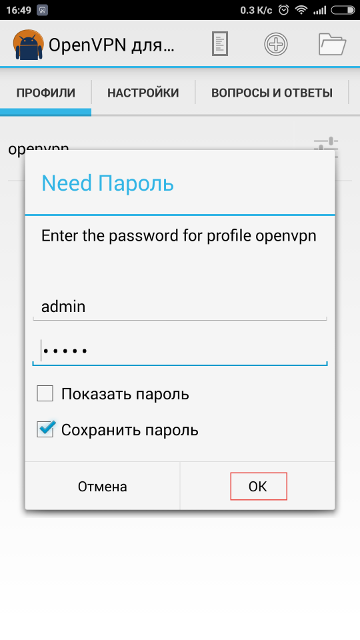The height and width of the screenshot is (640, 360).
Task: Tap the Wi-Fi status bar icon
Action: point(302,10)
